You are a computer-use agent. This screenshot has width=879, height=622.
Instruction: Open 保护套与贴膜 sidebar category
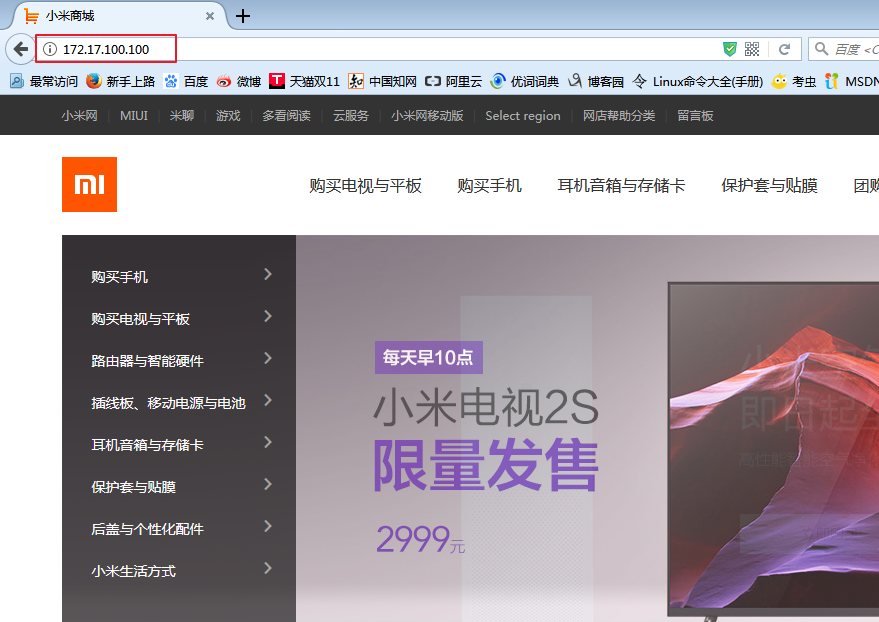pos(133,487)
